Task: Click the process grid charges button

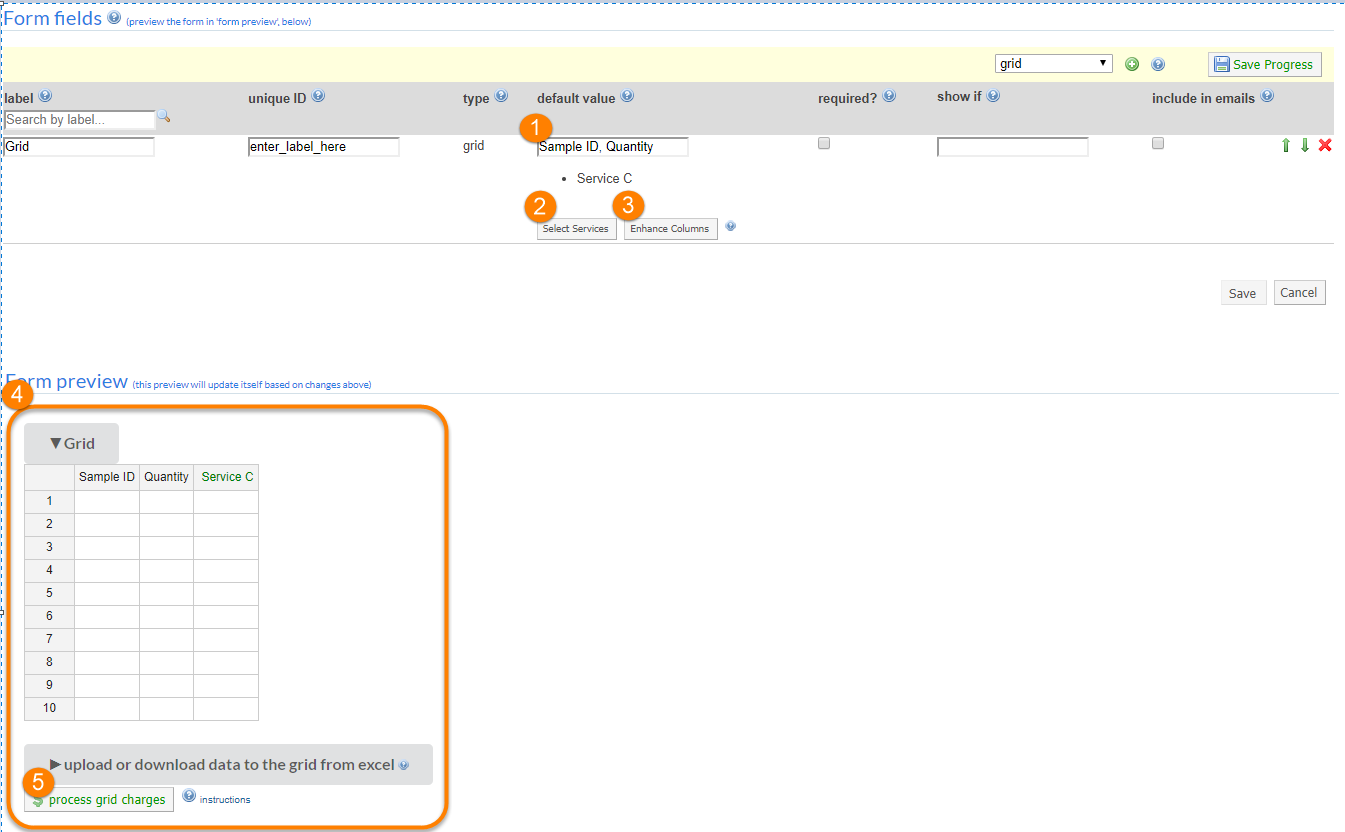Action: 99,799
